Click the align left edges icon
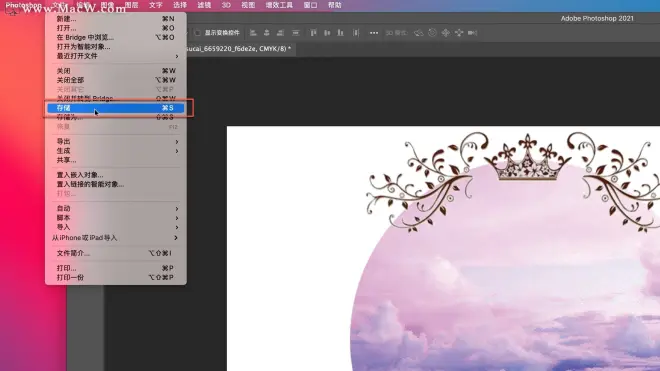This screenshot has width=660, height=371. (x=253, y=33)
